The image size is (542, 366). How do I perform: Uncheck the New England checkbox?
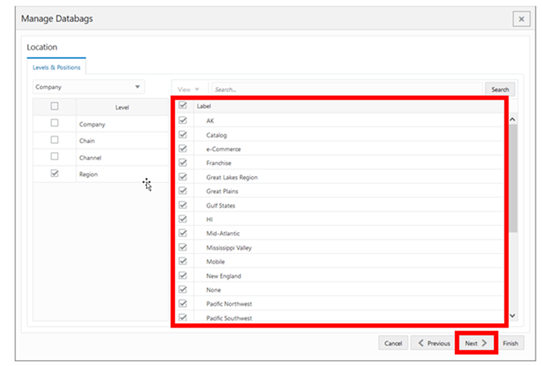pos(183,275)
